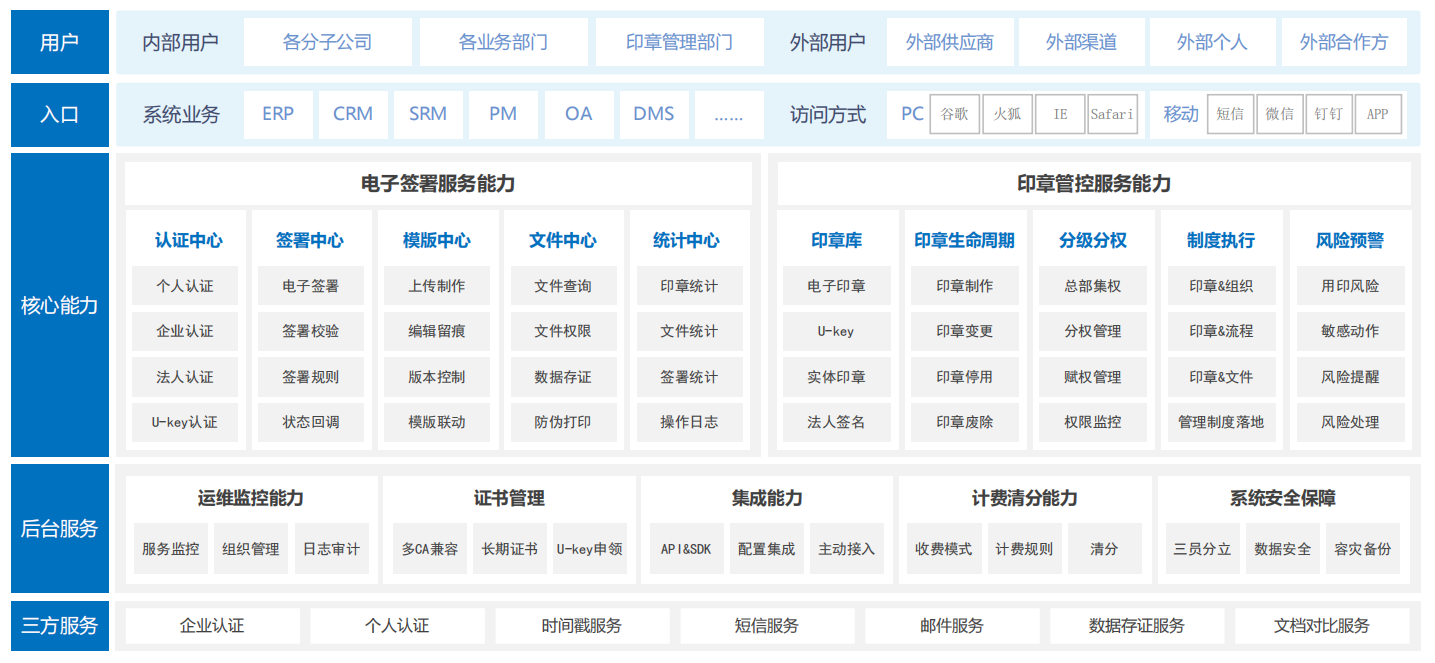The width and height of the screenshot is (1435, 663).
Task: Click the 状态回调 item
Action: 311,422
